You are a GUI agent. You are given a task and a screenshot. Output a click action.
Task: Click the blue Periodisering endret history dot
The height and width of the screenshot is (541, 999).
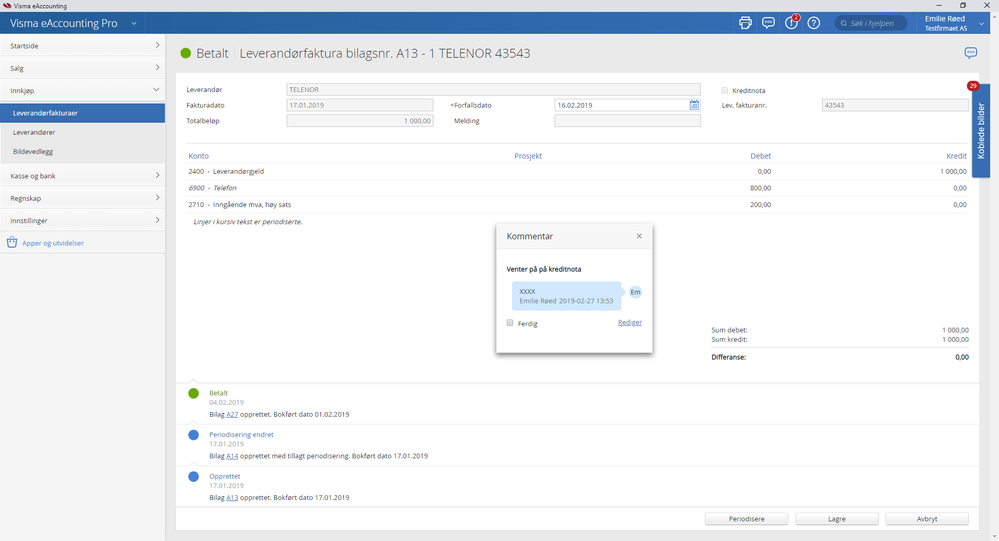[194, 435]
